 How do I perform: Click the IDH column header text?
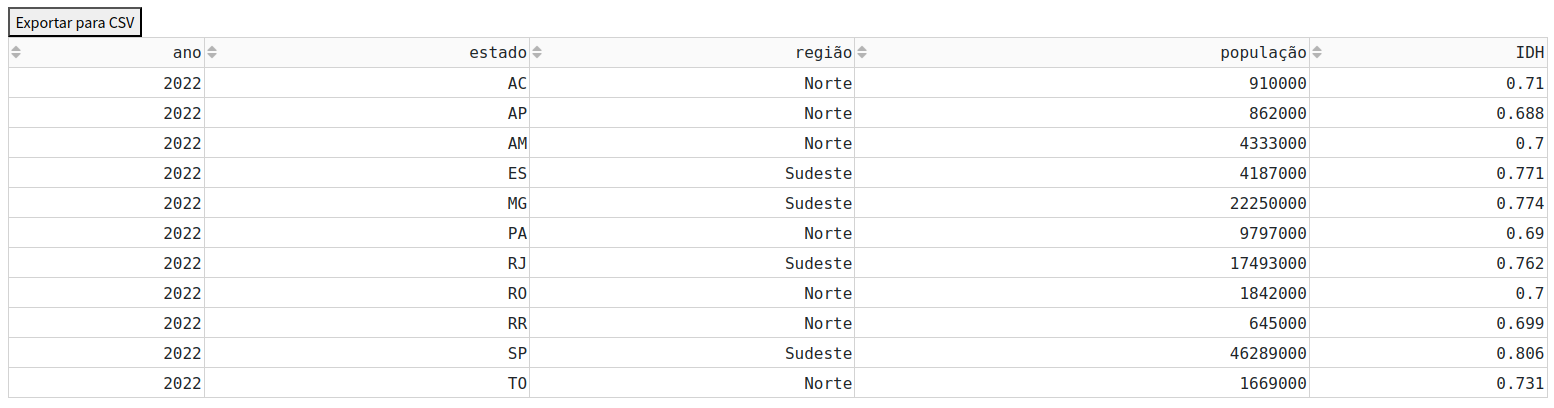(x=1530, y=53)
